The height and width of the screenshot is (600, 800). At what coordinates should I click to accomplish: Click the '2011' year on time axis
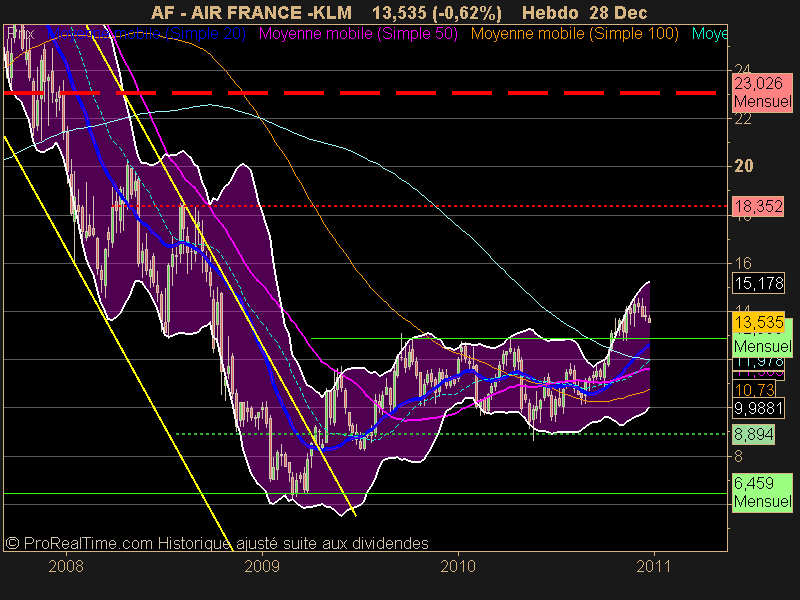(x=654, y=566)
